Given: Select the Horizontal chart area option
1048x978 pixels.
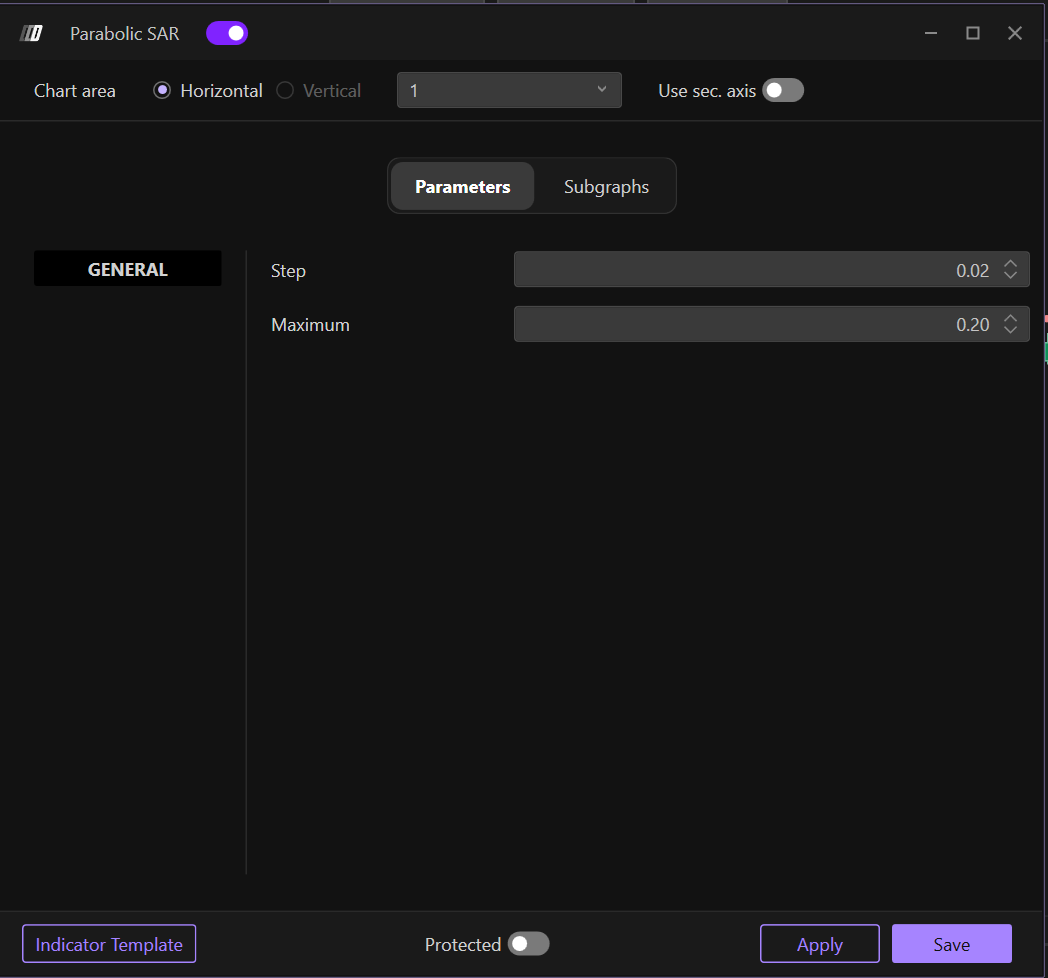Looking at the screenshot, I should (162, 91).
